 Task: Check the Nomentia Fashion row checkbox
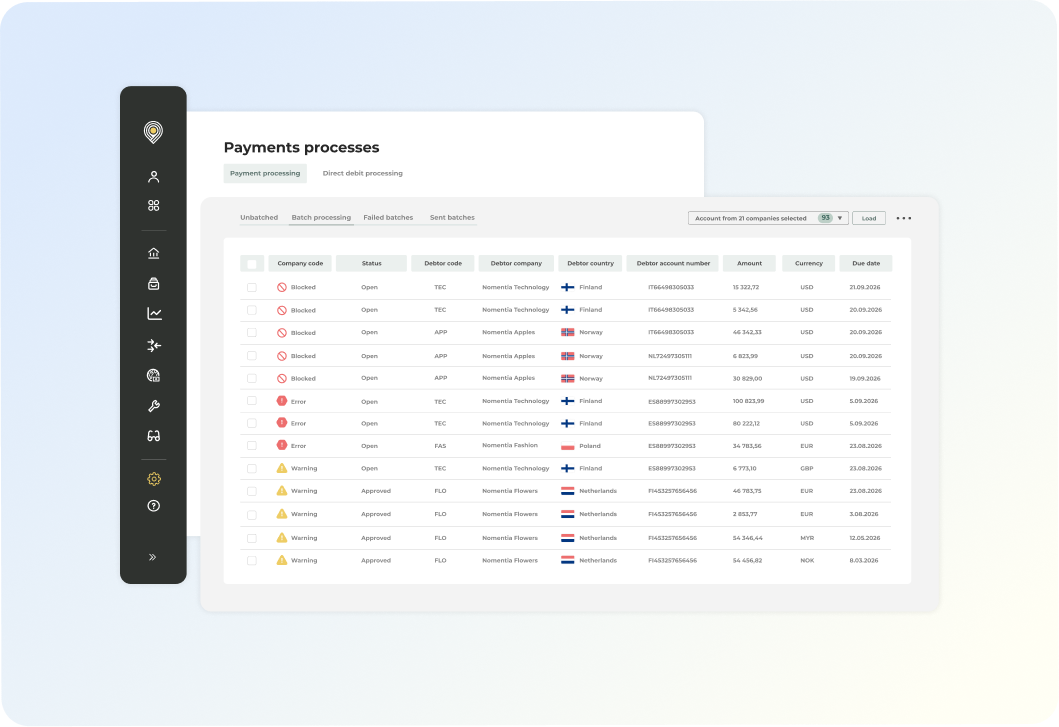point(252,445)
